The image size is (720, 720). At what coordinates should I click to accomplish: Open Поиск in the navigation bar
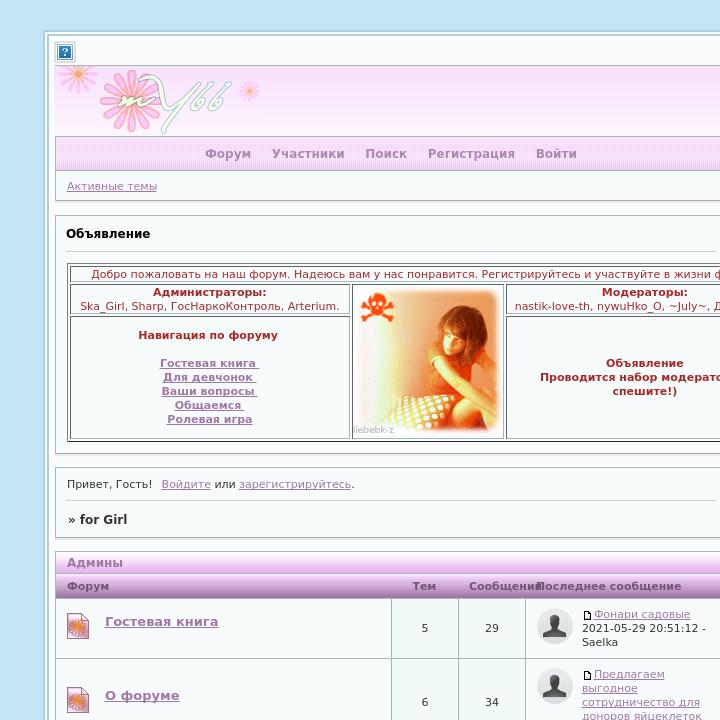[386, 154]
